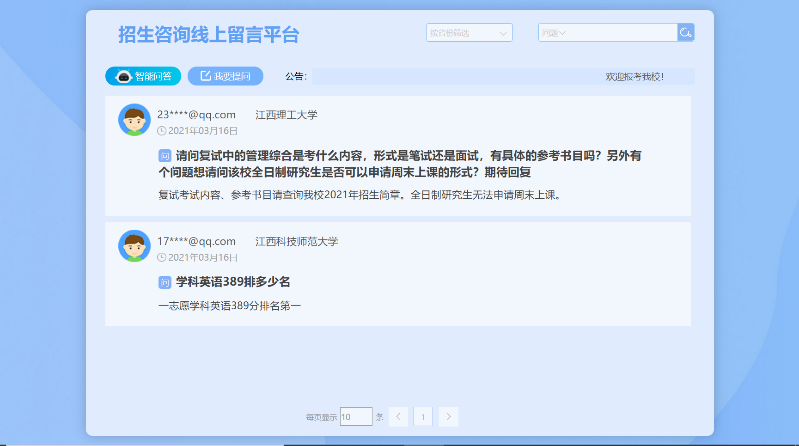Open the province filter dropdown
This screenshot has width=799, height=446.
469,33
